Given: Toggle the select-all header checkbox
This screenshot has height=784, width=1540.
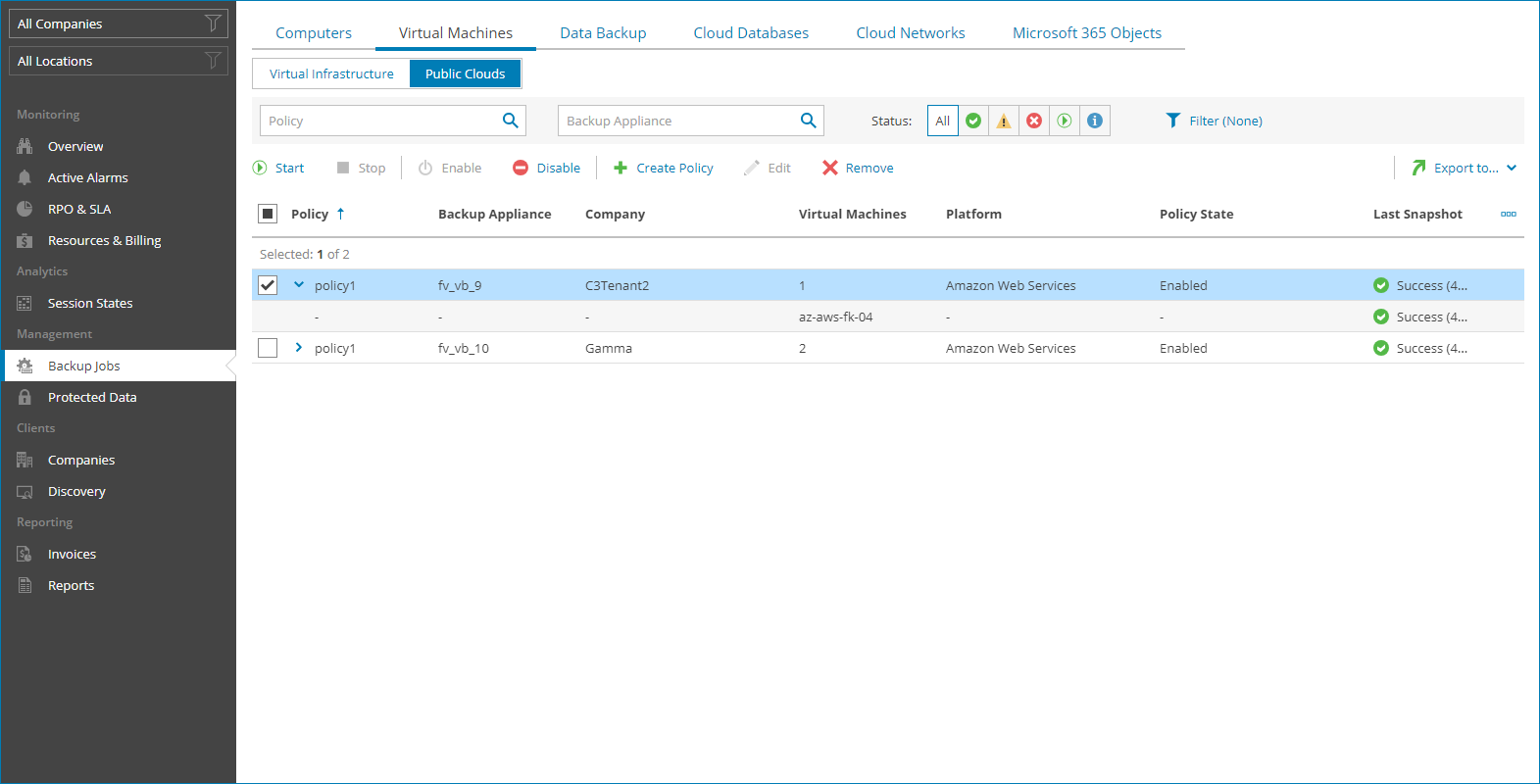Looking at the screenshot, I should click(268, 214).
